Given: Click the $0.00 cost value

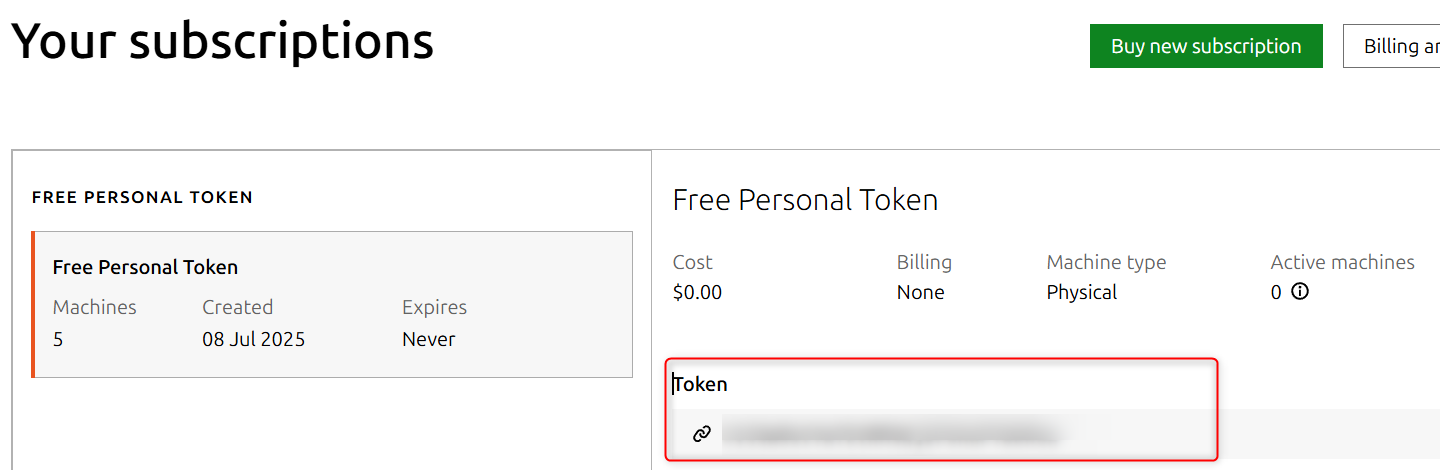Looking at the screenshot, I should 697,292.
